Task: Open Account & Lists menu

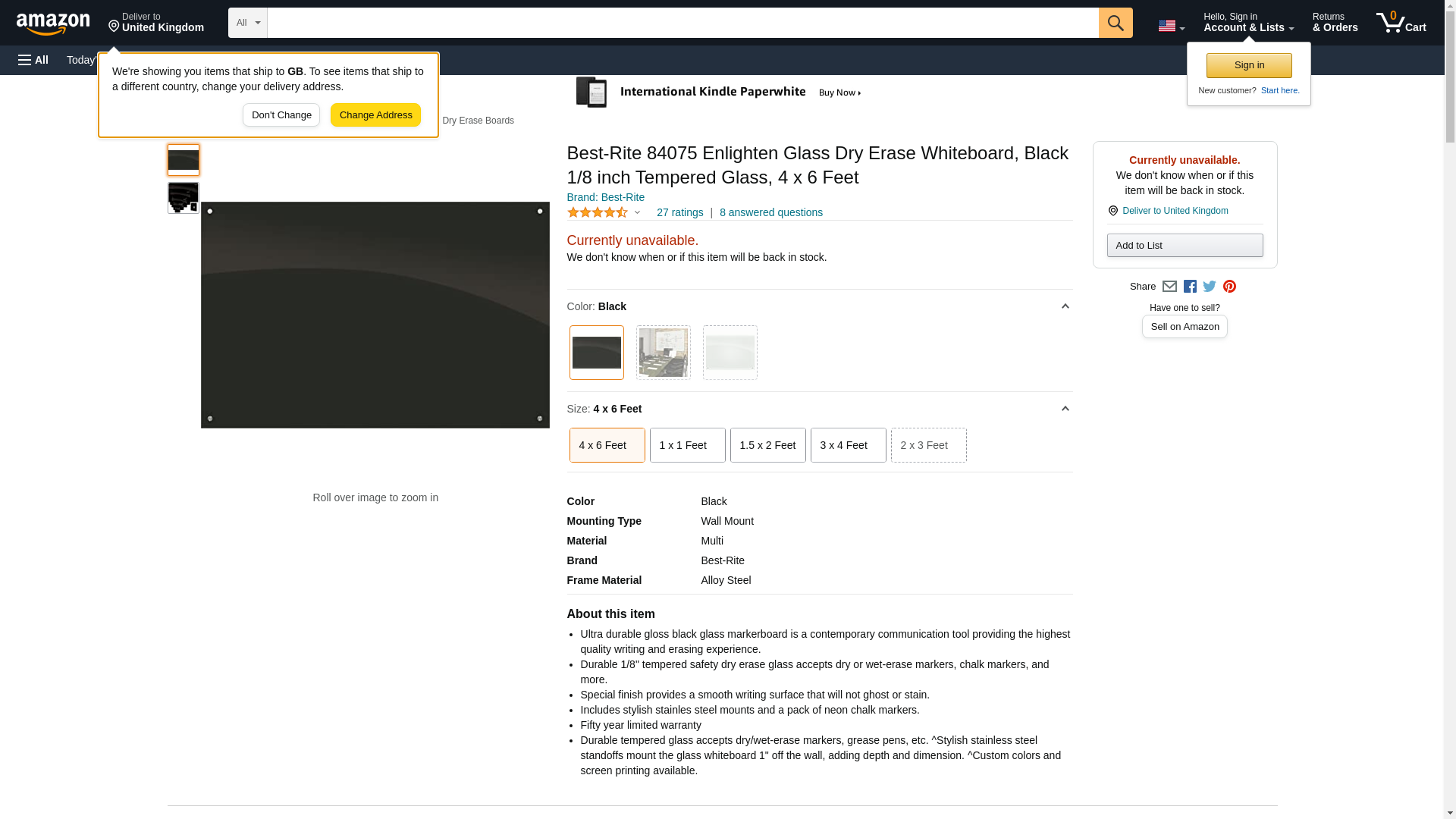Action: [x=1248, y=23]
